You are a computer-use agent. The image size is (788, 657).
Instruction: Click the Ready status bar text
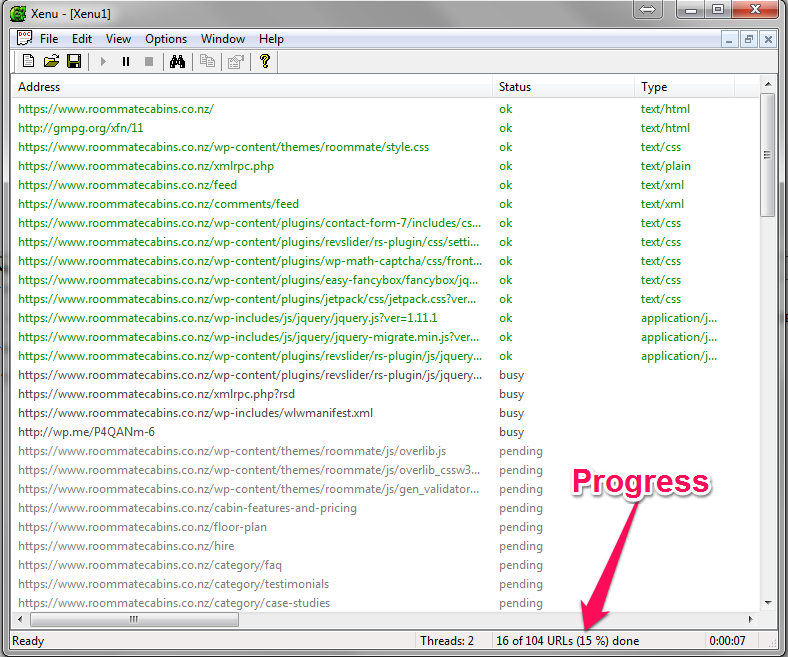pyautogui.click(x=28, y=641)
